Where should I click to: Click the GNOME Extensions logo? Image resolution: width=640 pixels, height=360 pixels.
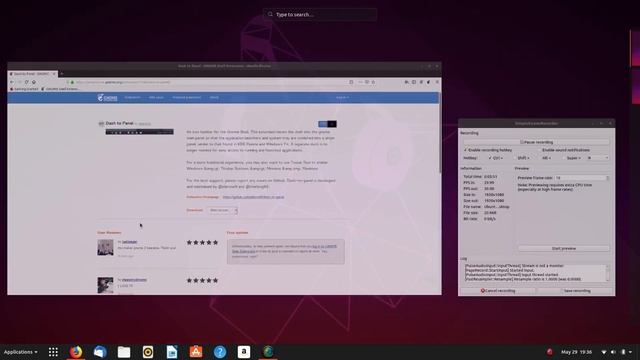tap(107, 98)
